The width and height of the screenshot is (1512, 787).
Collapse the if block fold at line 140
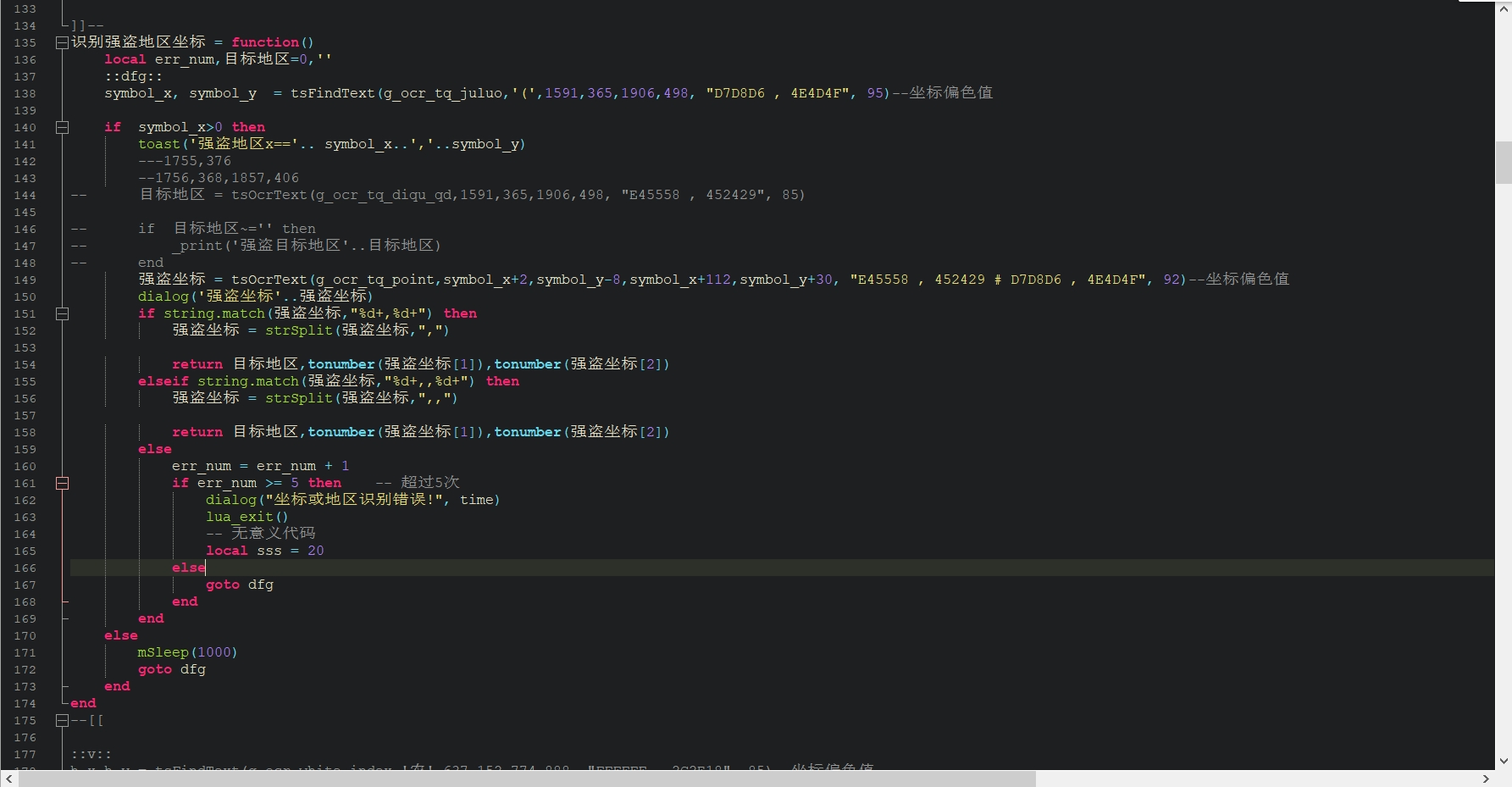pyautogui.click(x=62, y=127)
